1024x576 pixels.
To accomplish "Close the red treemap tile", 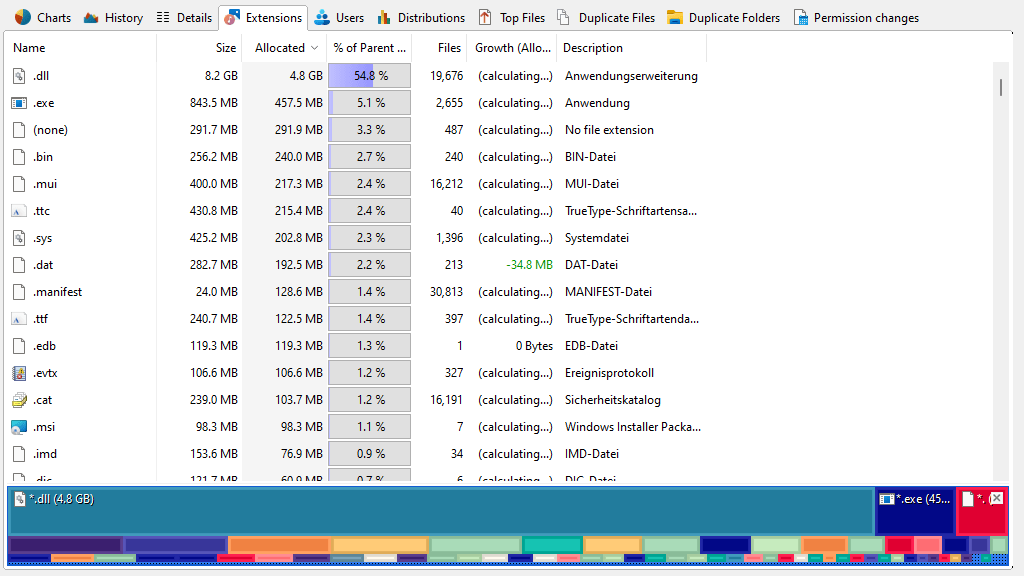I will 996,498.
